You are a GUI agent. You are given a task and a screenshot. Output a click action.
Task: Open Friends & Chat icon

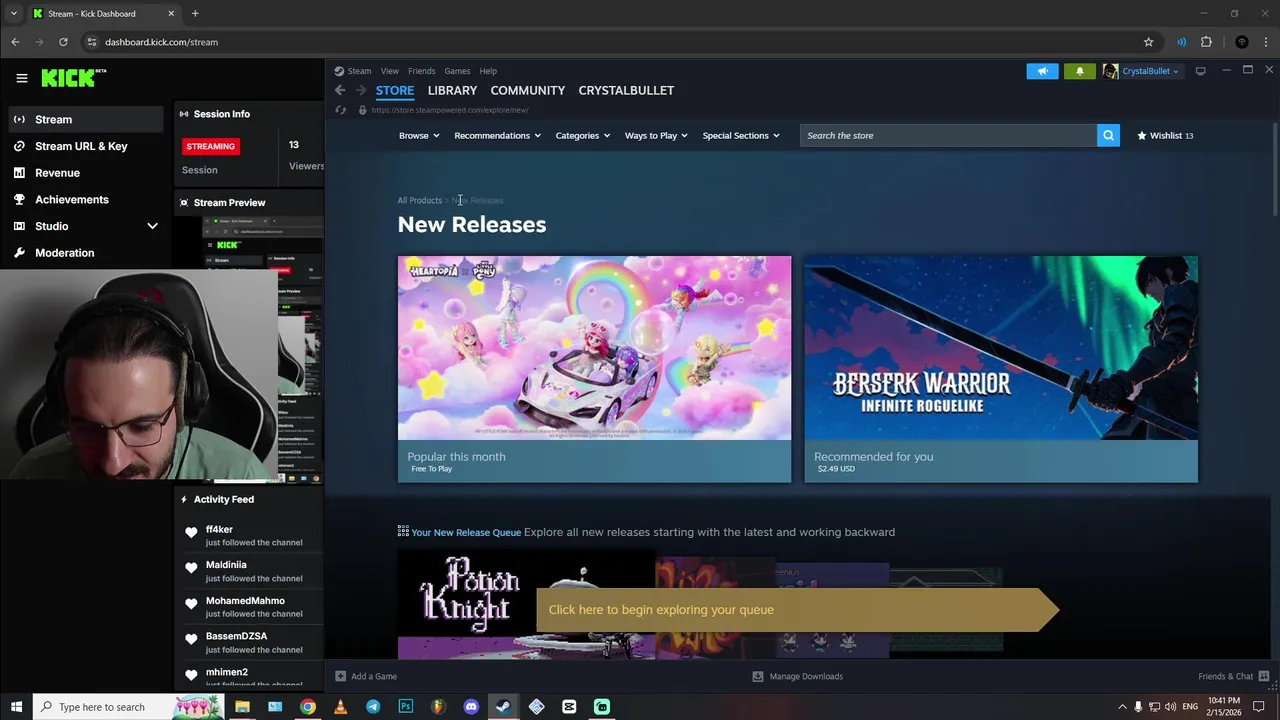click(x=1264, y=676)
